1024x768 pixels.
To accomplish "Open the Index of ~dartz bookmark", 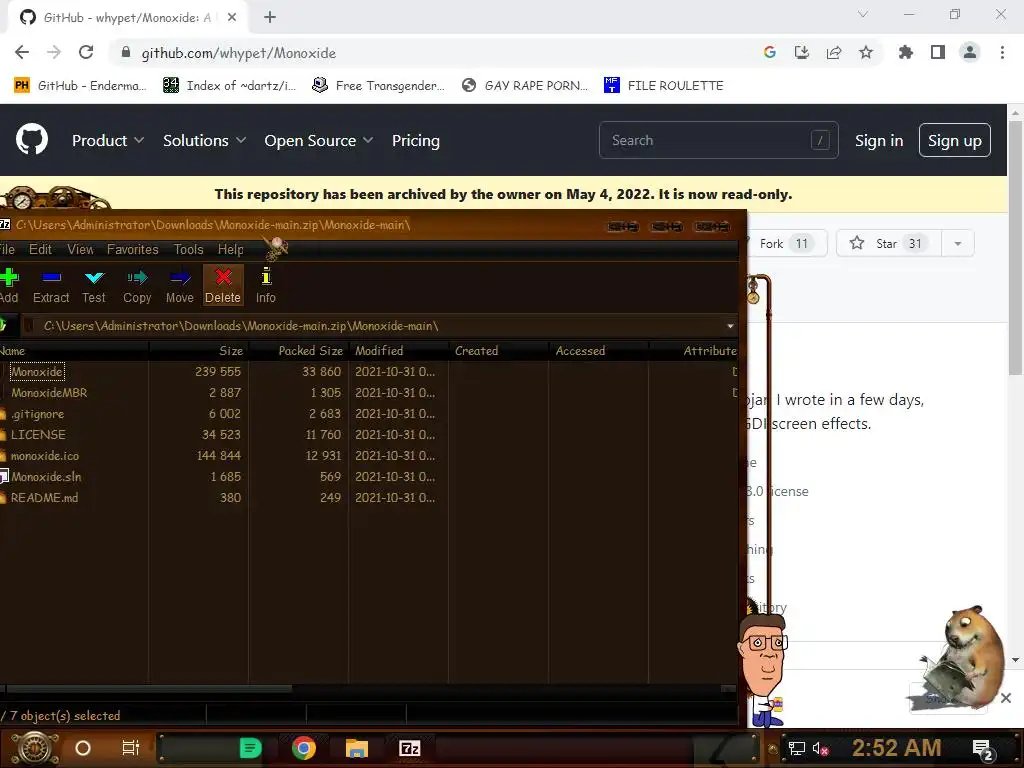I will pyautogui.click(x=229, y=86).
